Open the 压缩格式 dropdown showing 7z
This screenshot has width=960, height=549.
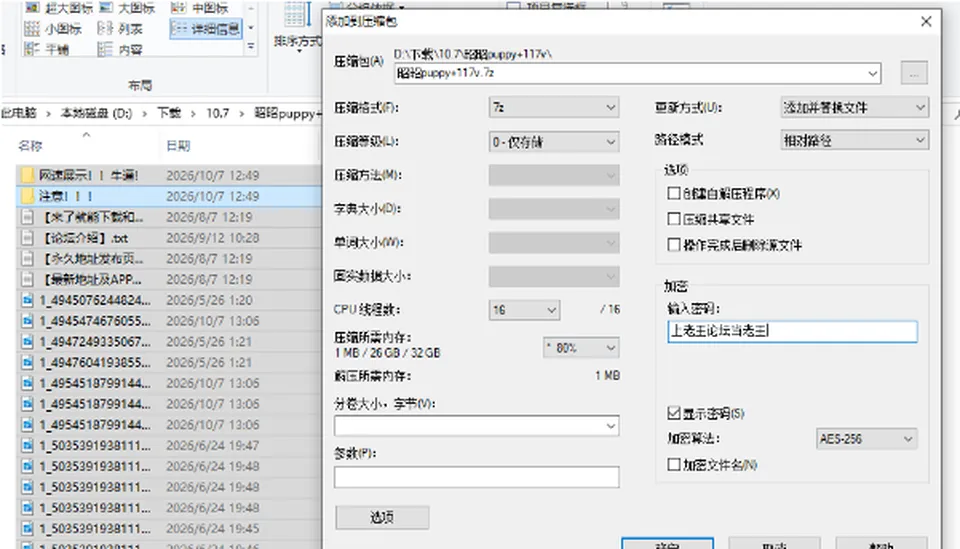pyautogui.click(x=553, y=107)
